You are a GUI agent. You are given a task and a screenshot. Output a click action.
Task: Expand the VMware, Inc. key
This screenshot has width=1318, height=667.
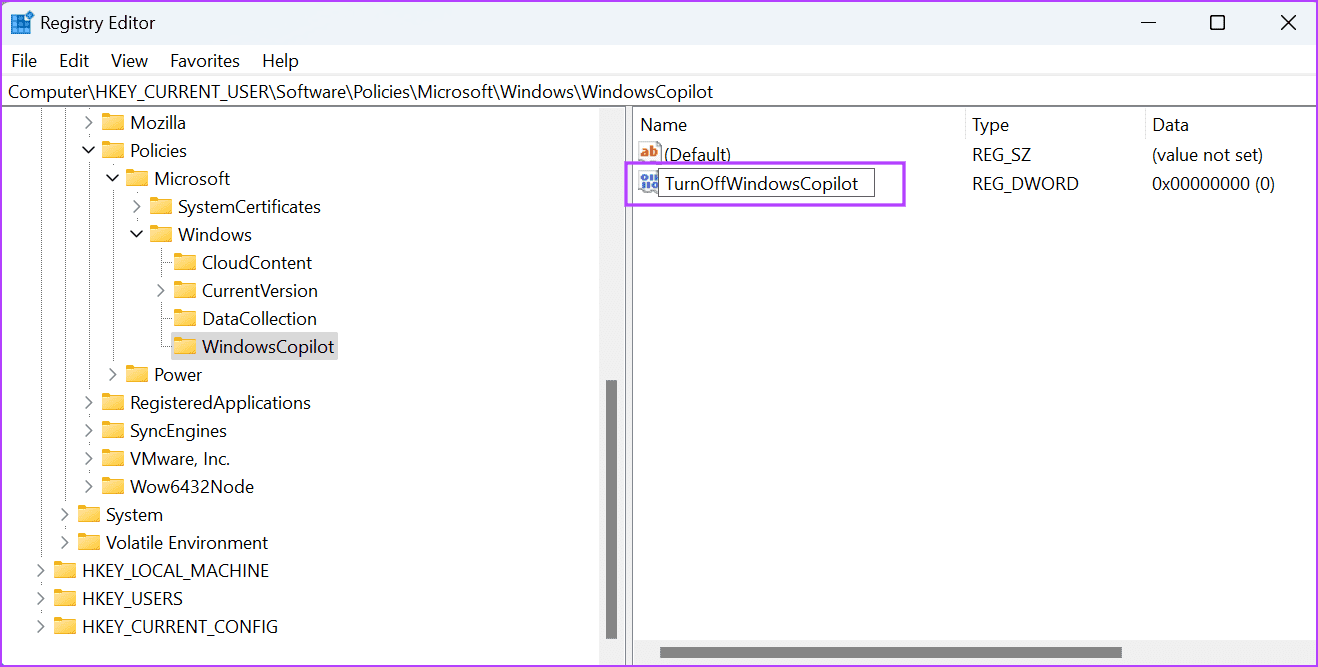(89, 459)
